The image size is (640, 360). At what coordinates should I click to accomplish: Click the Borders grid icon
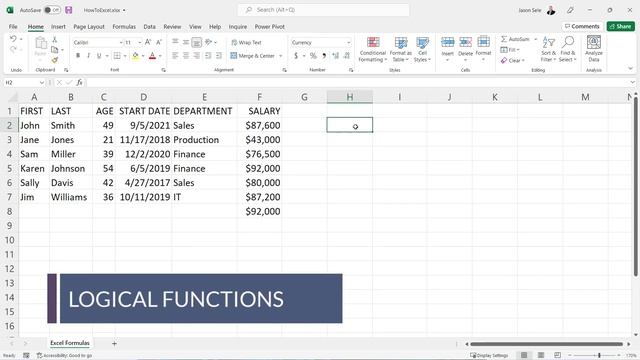tap(117, 56)
